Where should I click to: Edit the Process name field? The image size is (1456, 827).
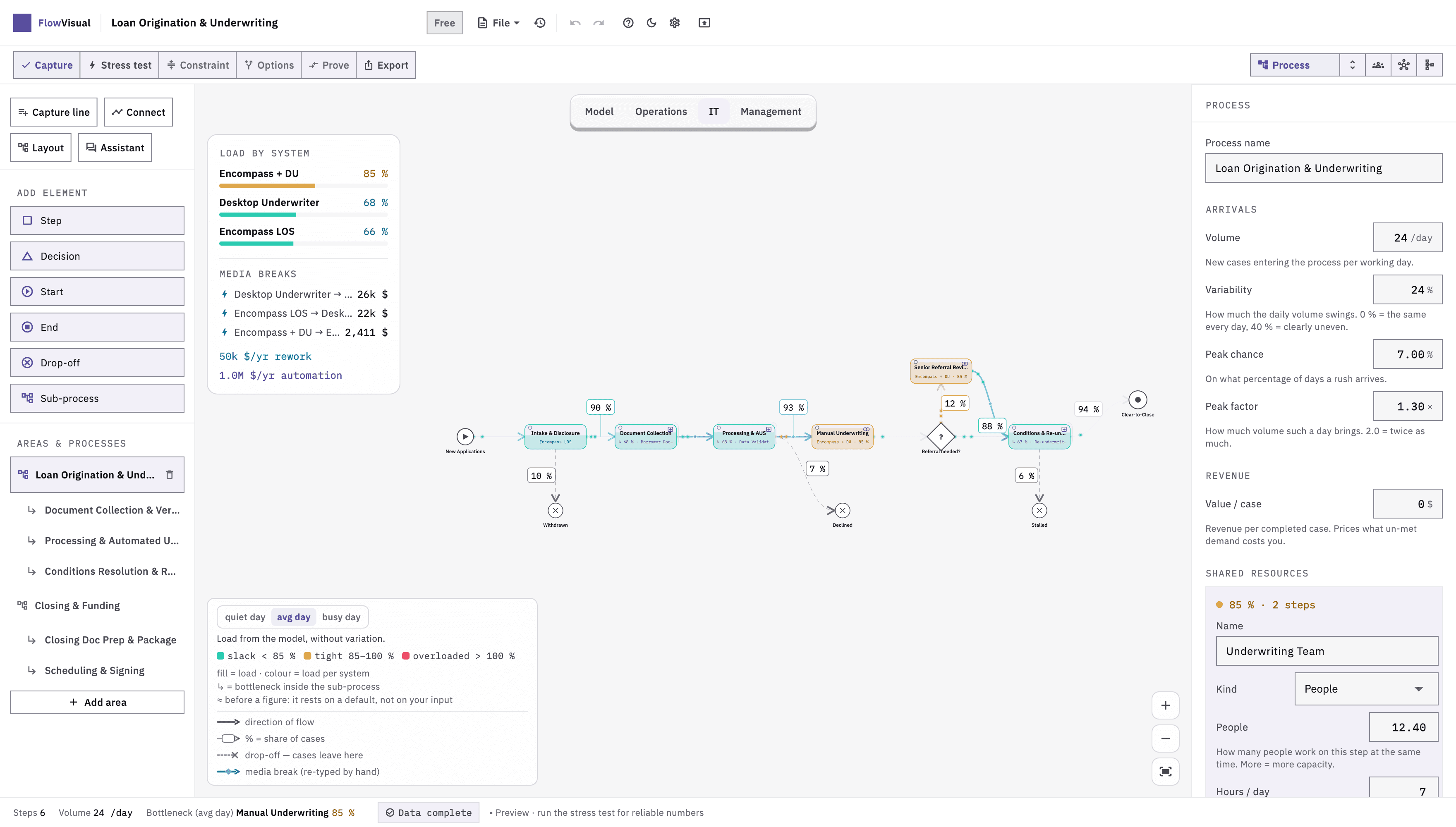[1324, 168]
